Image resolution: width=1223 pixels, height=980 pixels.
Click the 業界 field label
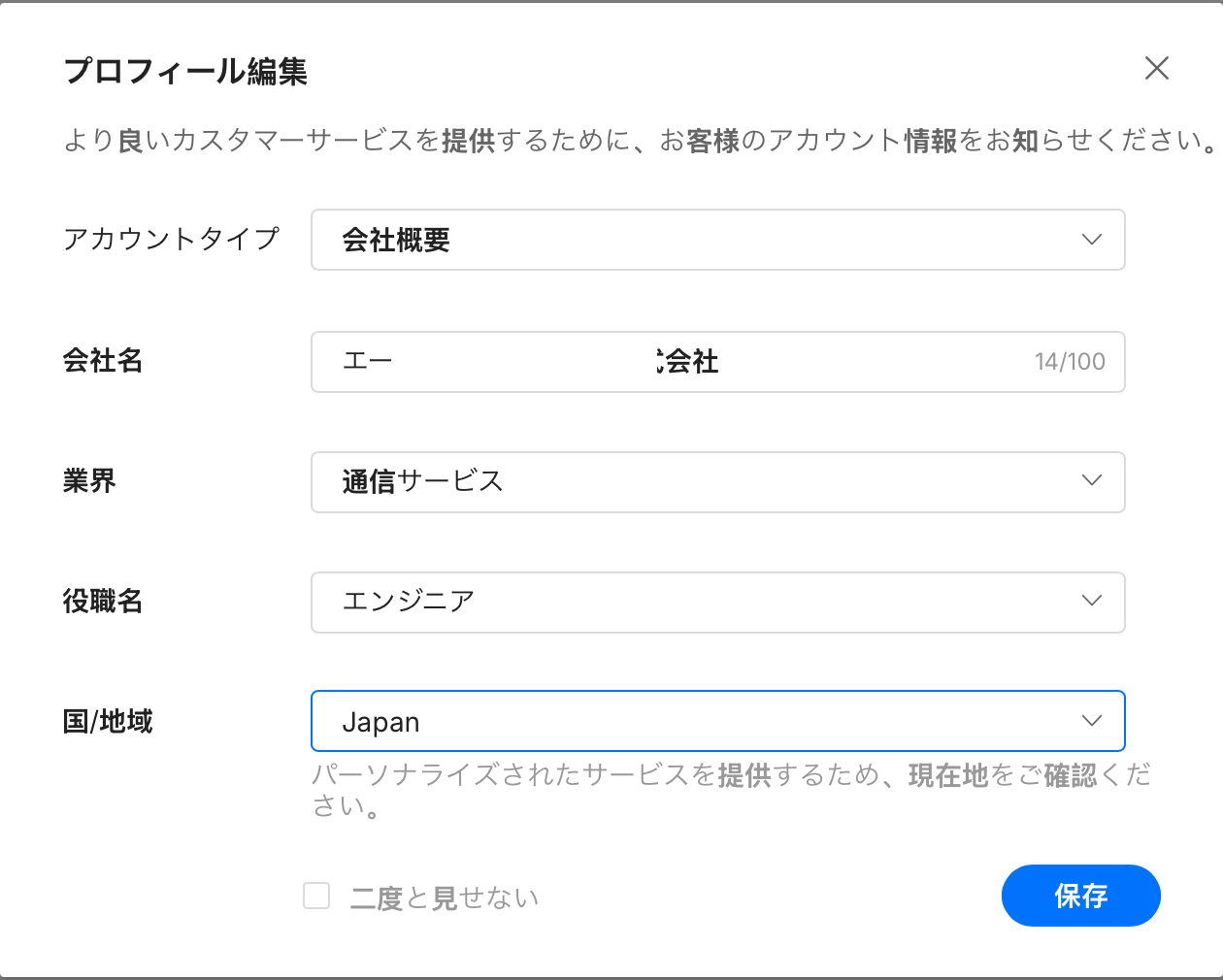click(x=89, y=481)
